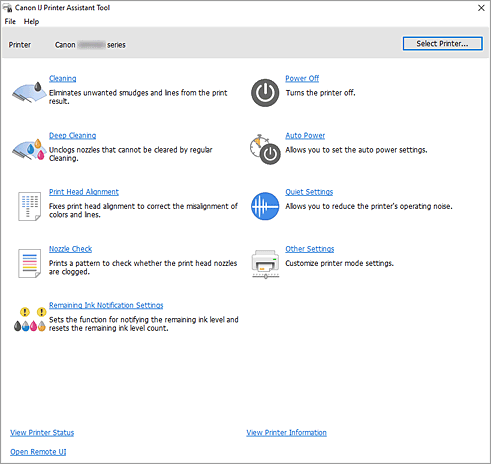
Task: Click the Cleaning print head icon
Action: click(x=29, y=92)
